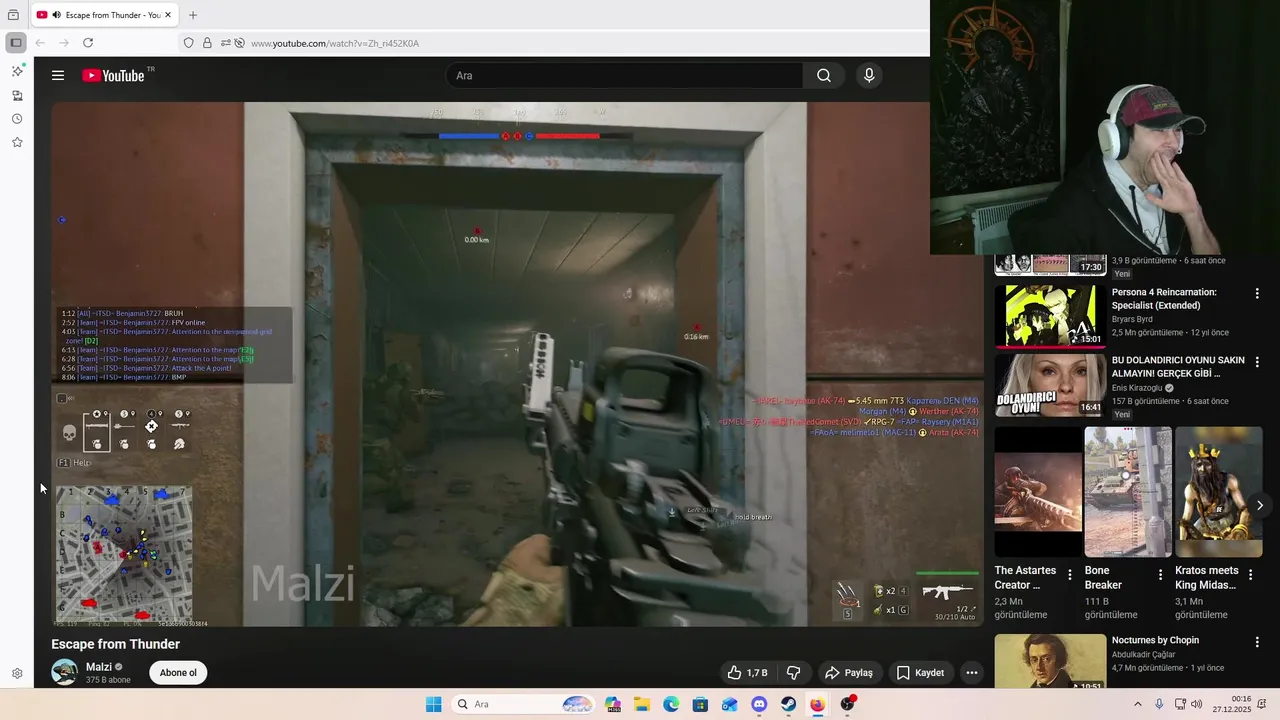The height and width of the screenshot is (720, 1280).
Task: Mute the tab via its speaker icon
Action: tap(56, 15)
